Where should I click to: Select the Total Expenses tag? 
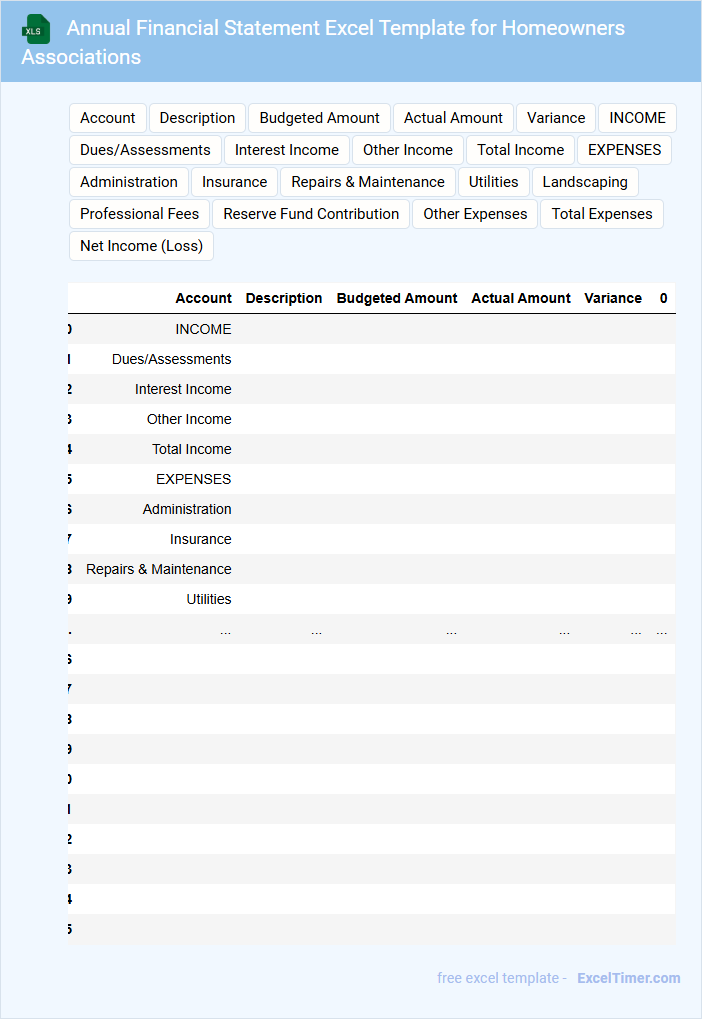tap(601, 214)
